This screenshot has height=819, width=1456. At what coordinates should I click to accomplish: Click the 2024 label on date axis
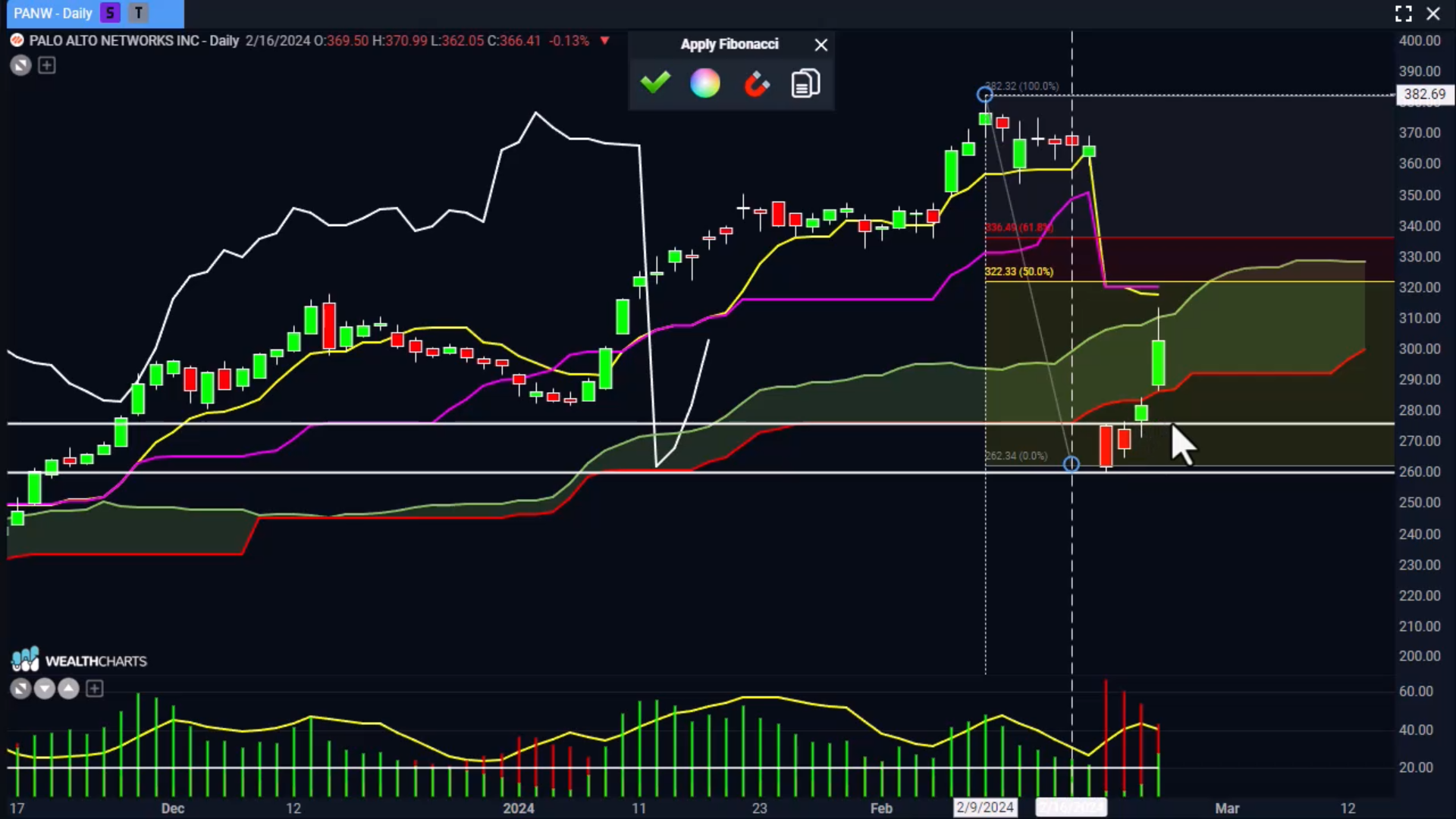coord(519,808)
